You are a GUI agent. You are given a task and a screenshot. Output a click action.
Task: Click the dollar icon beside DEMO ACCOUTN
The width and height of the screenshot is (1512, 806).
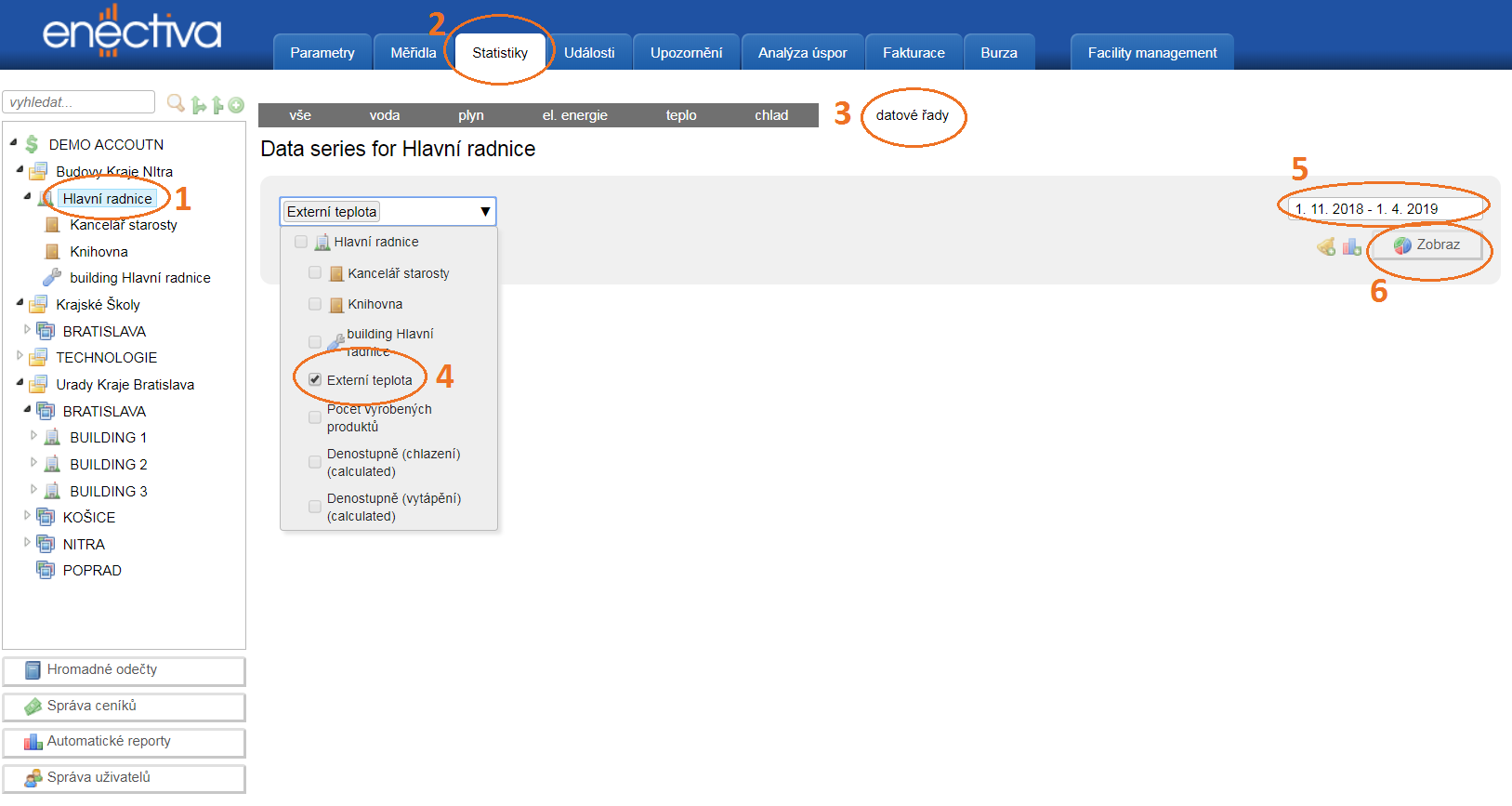[x=32, y=144]
